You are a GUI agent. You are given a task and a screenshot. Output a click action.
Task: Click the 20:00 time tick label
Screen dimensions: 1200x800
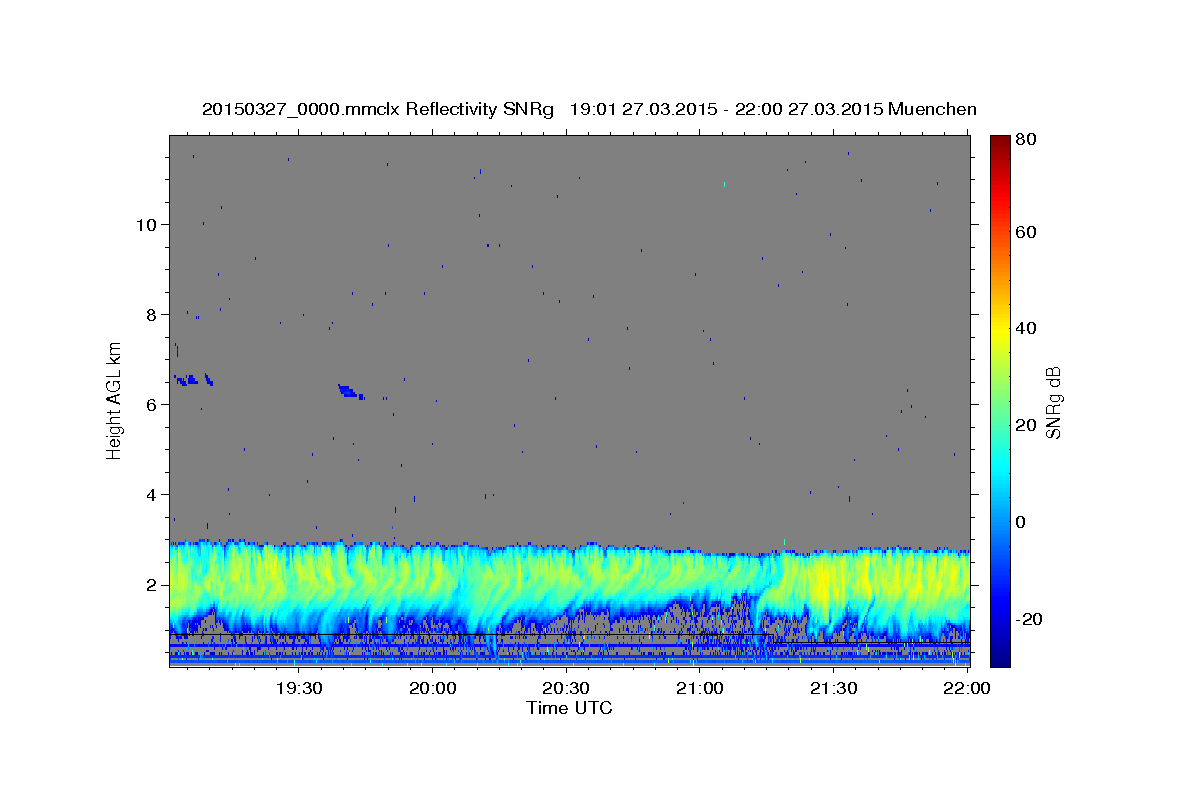pos(433,688)
